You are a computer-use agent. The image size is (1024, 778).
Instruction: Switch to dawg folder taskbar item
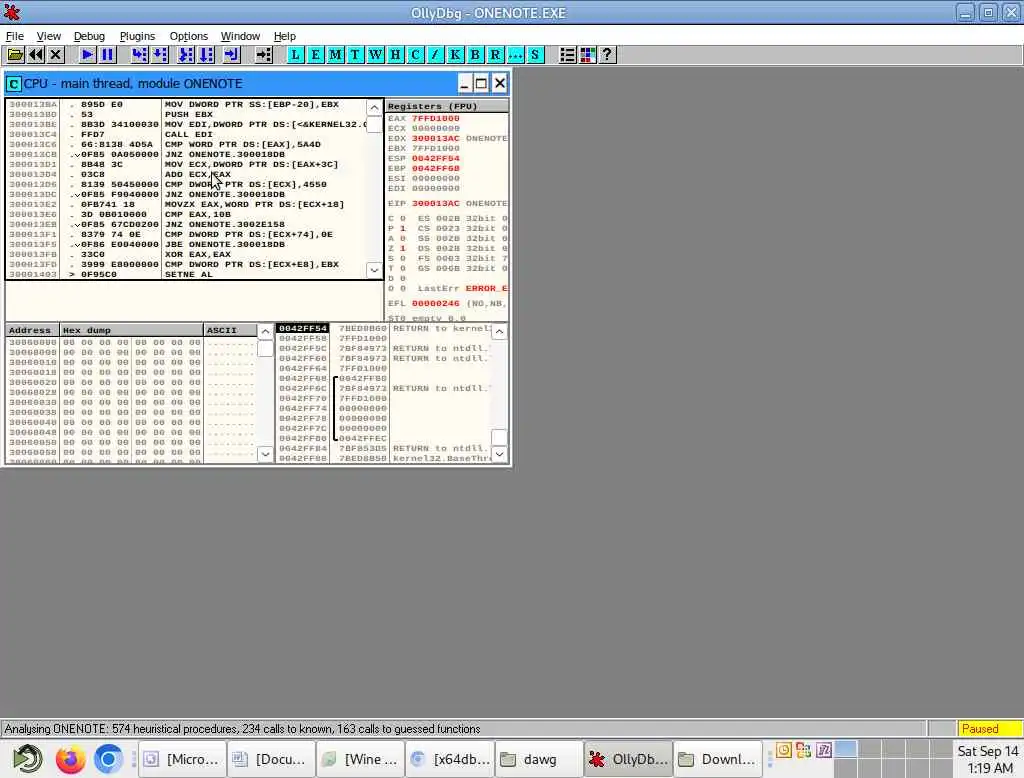pyautogui.click(x=537, y=759)
